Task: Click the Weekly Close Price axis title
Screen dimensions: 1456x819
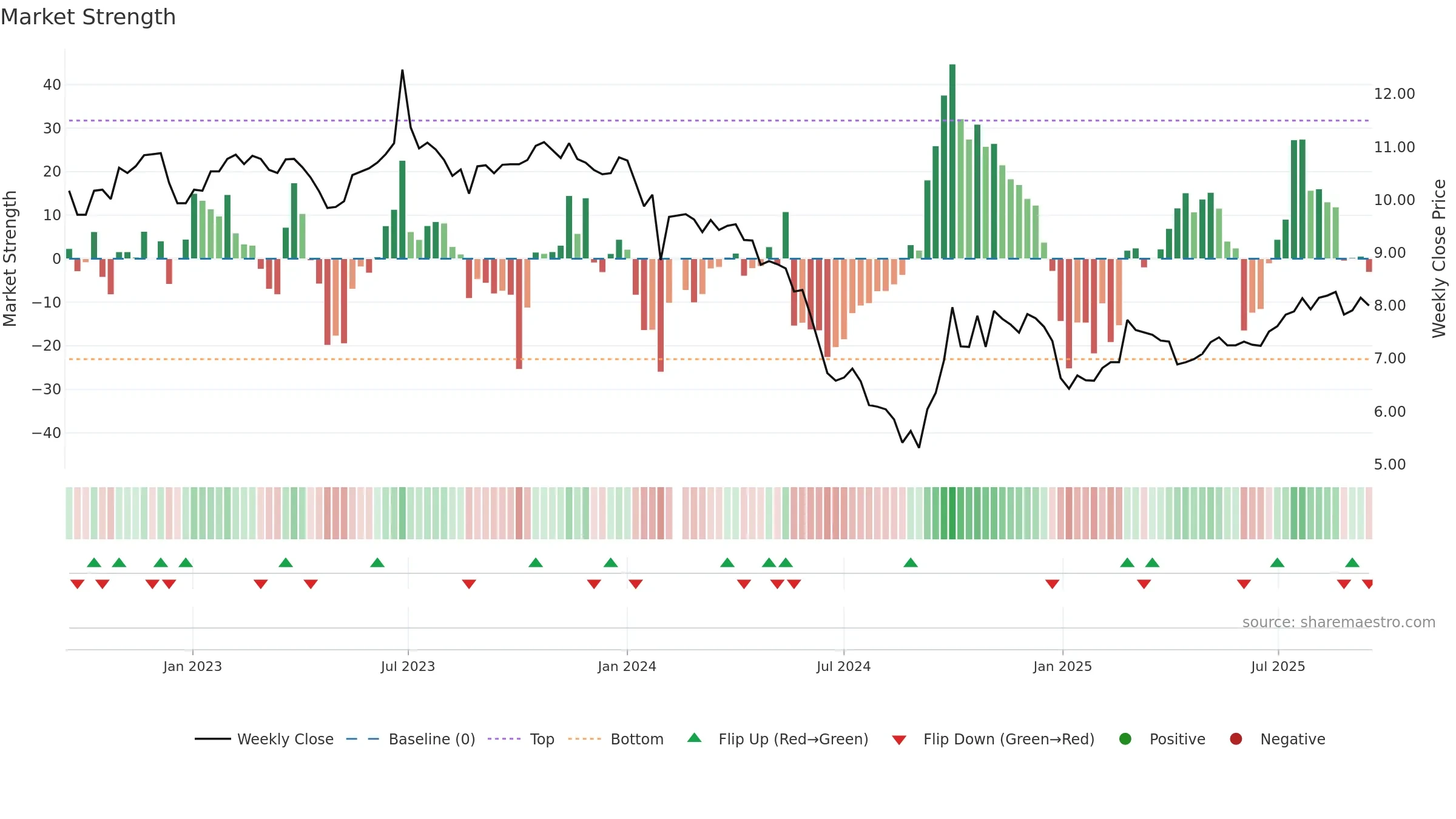Action: [x=1439, y=258]
